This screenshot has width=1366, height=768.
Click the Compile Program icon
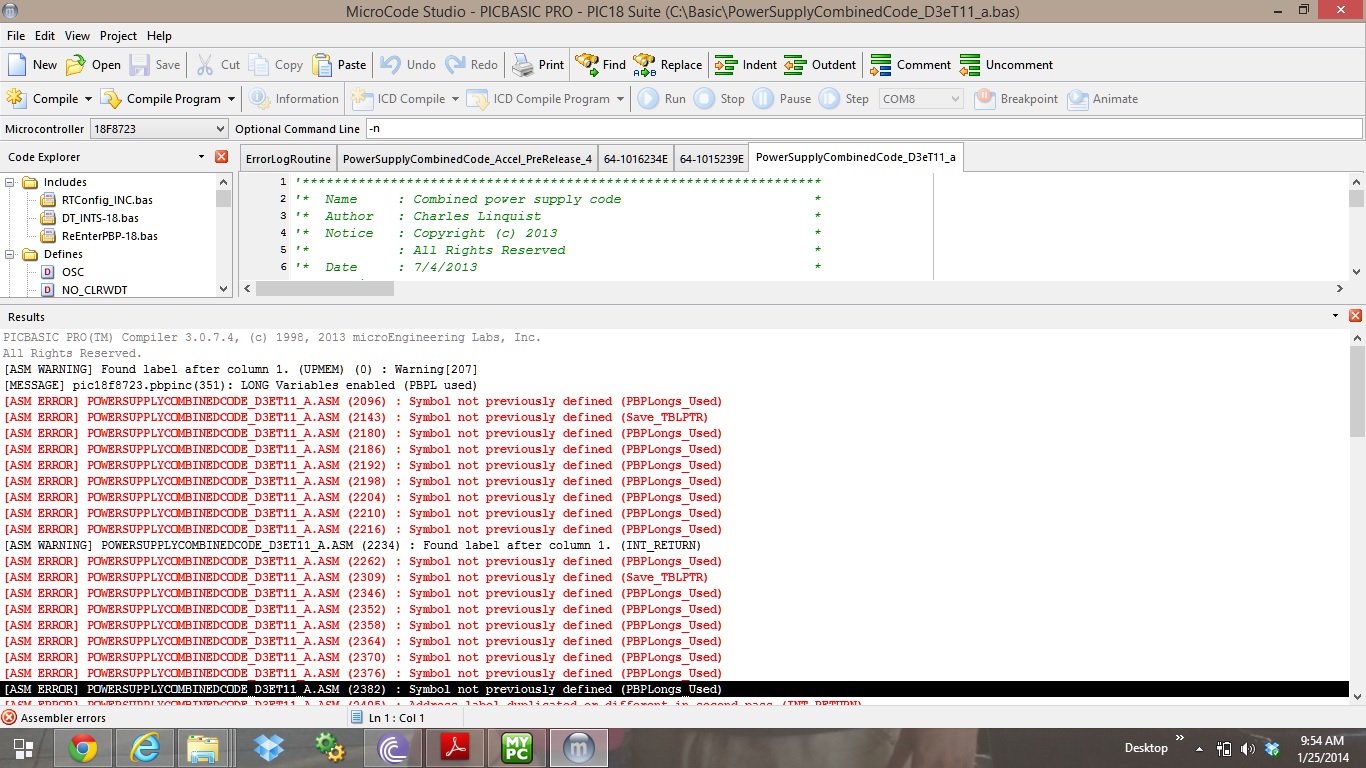pos(111,99)
